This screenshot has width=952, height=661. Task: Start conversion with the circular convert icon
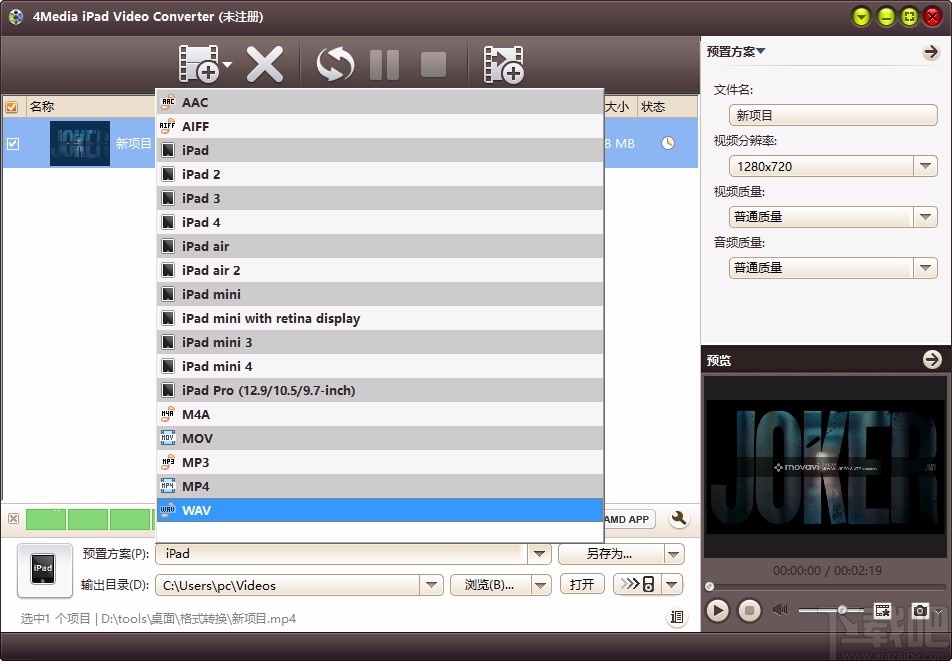[x=334, y=63]
